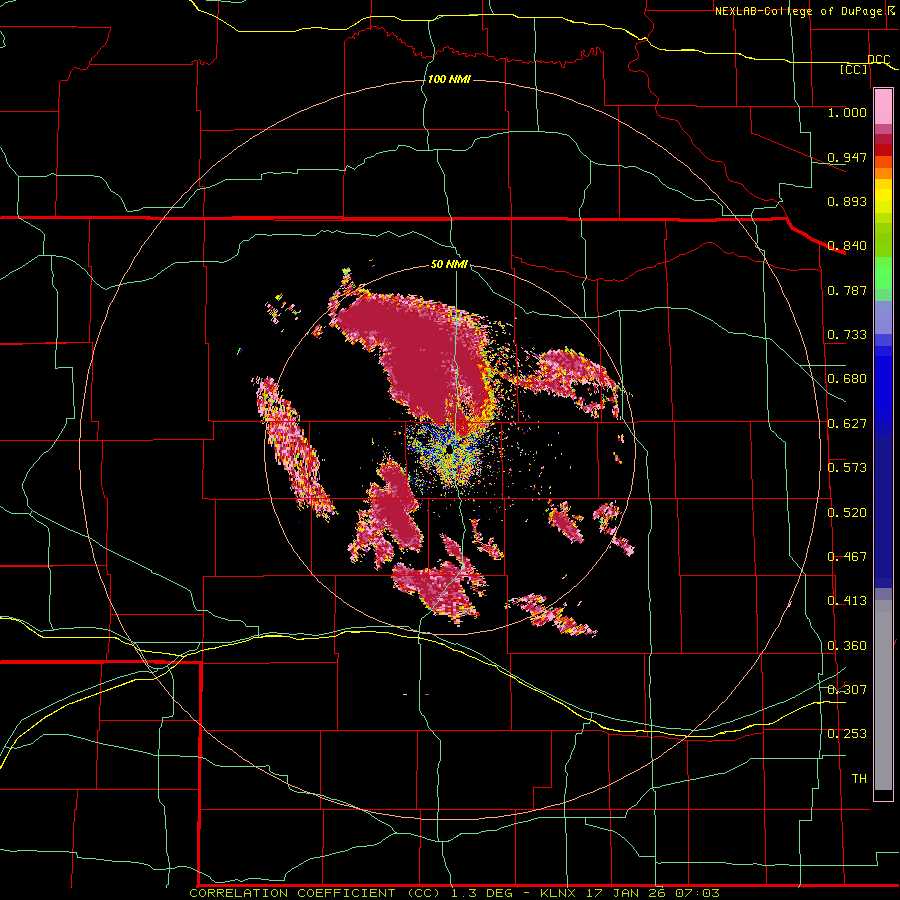Click the 07:03 timestamp
This screenshot has width=900, height=900.
(696, 893)
